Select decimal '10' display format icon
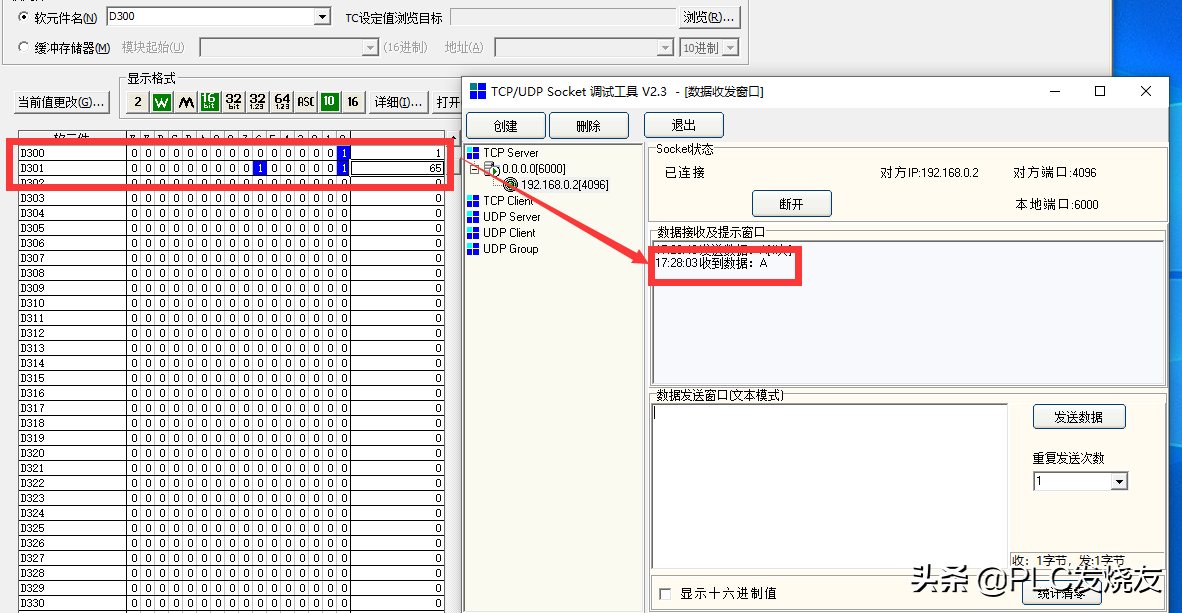Viewport: 1182px width, 613px height. coord(330,102)
